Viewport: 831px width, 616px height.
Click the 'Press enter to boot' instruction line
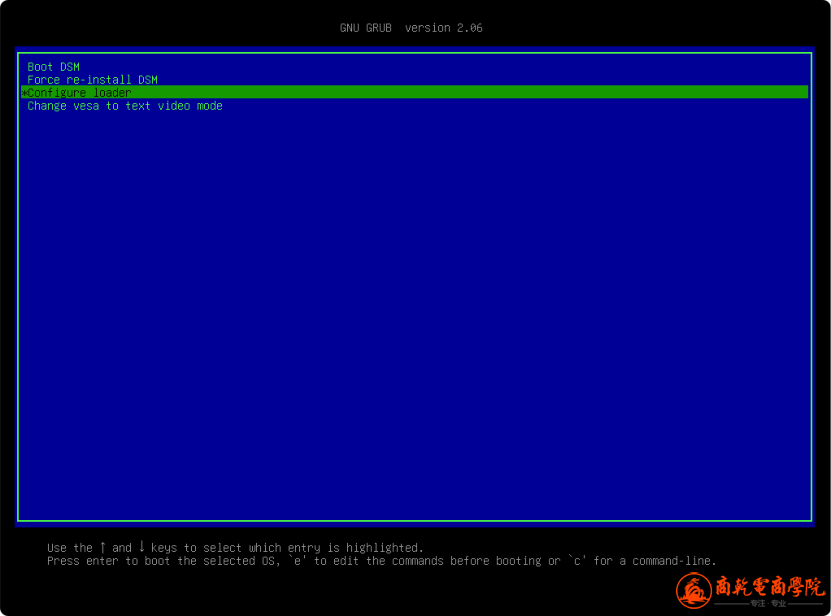click(x=382, y=561)
